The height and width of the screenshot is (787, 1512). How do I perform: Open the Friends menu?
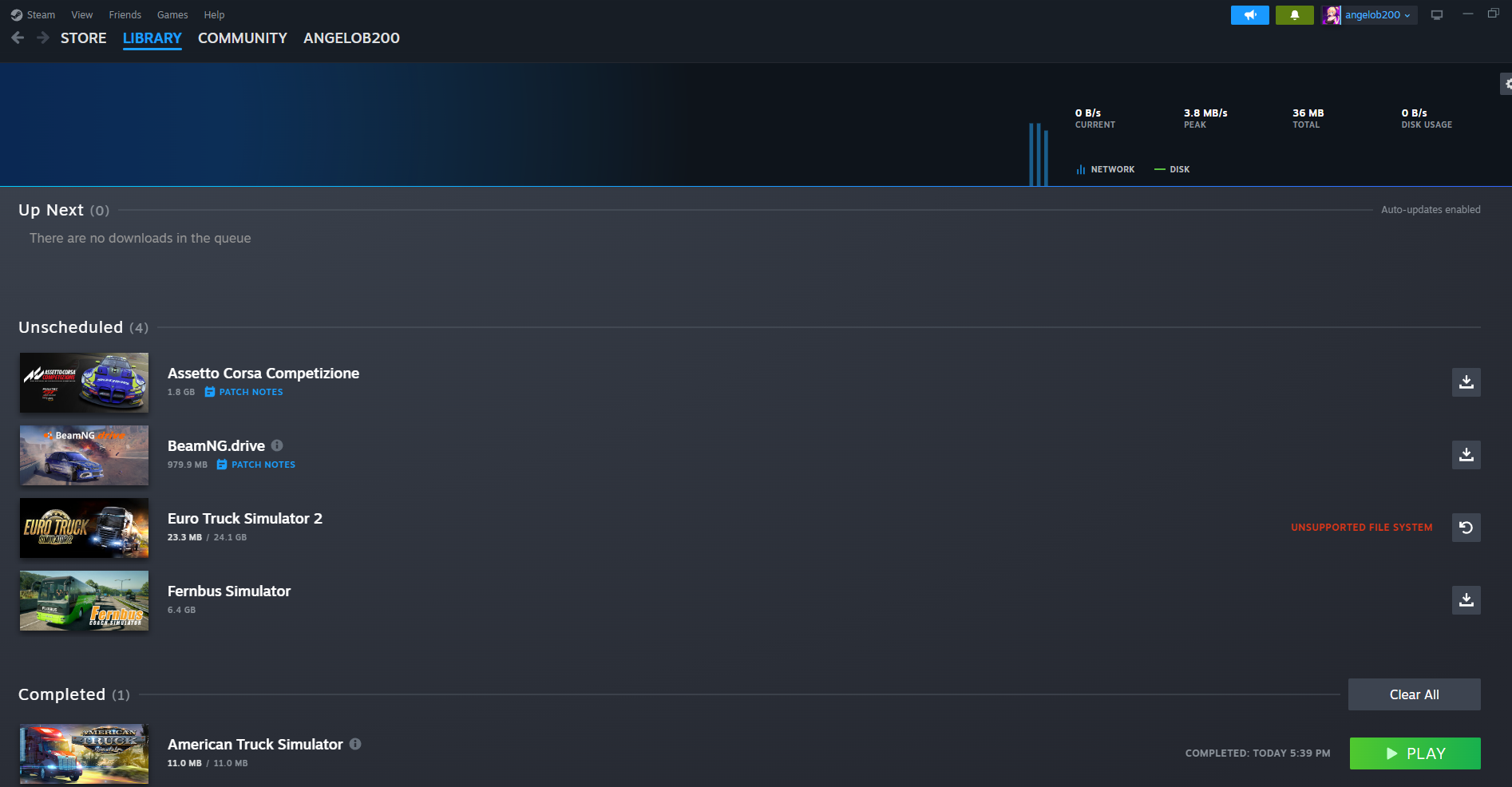pos(125,15)
